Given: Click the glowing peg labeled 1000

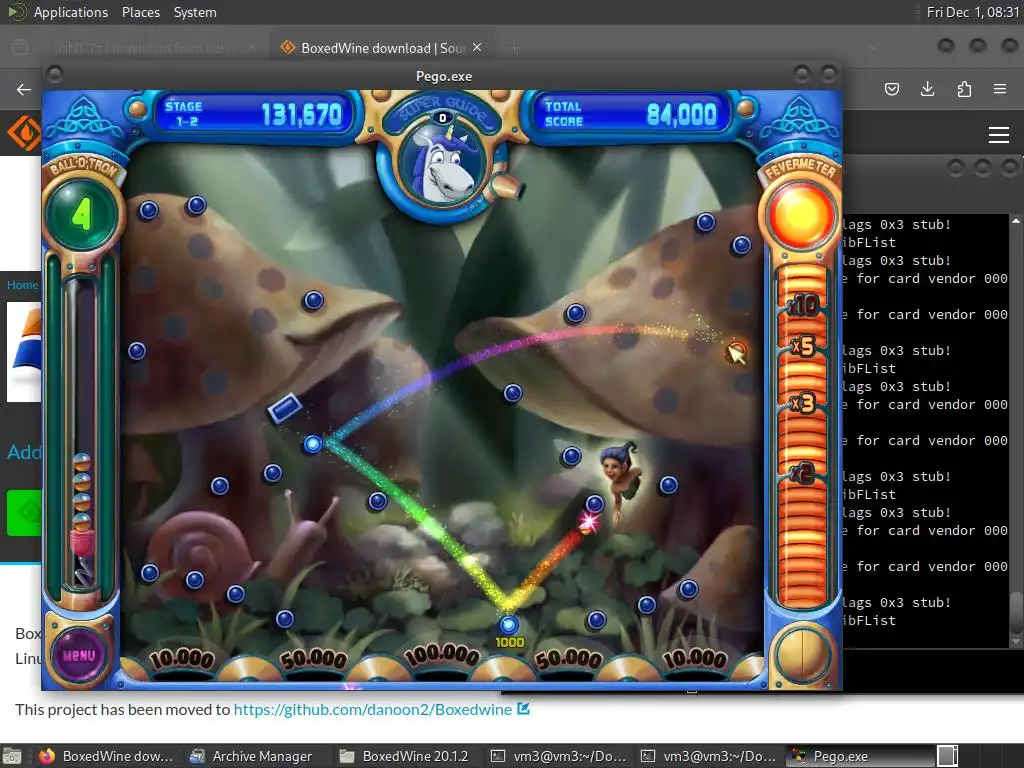Looking at the screenshot, I should tap(509, 625).
